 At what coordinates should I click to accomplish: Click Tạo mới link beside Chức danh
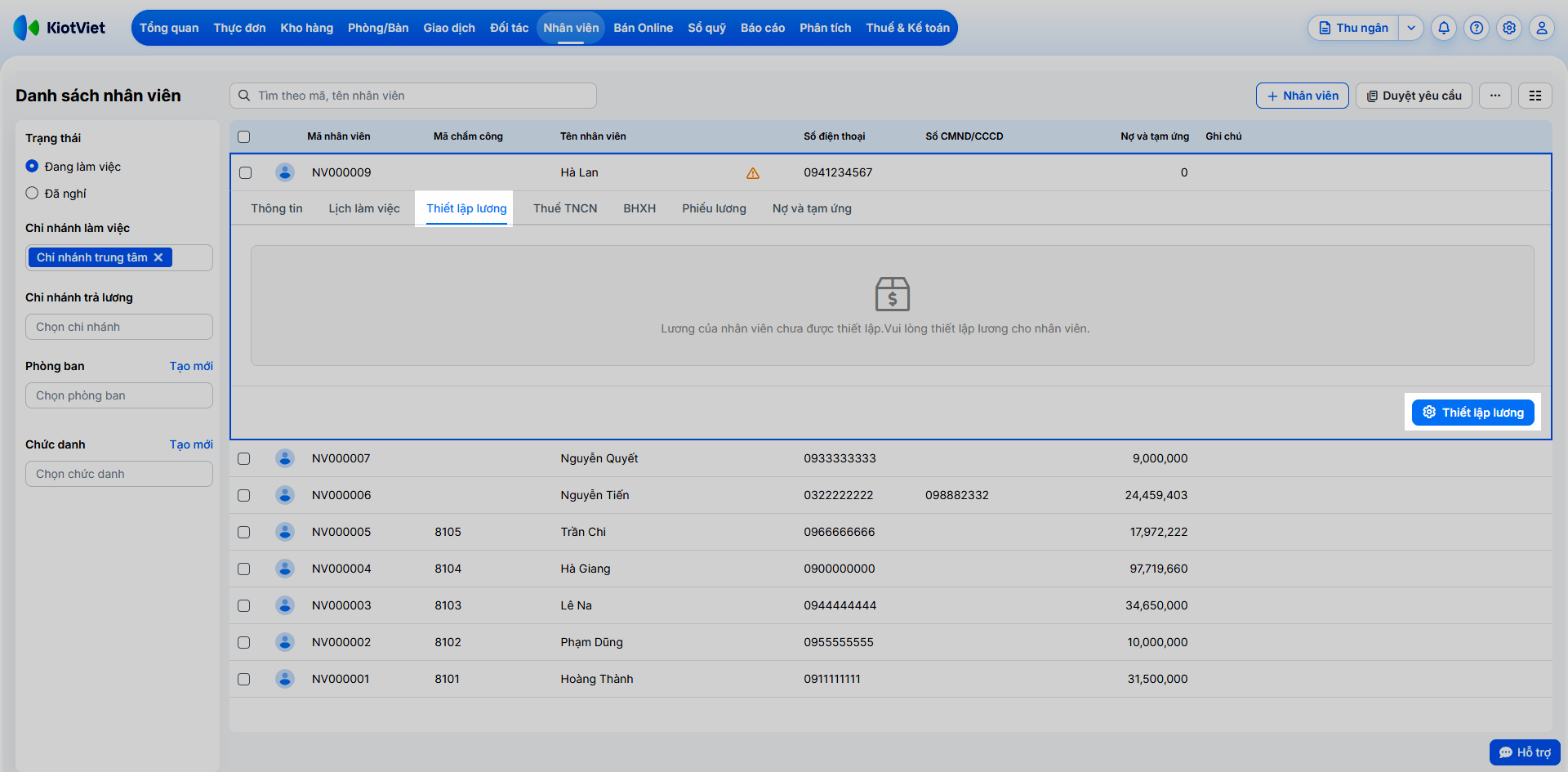[x=191, y=444]
